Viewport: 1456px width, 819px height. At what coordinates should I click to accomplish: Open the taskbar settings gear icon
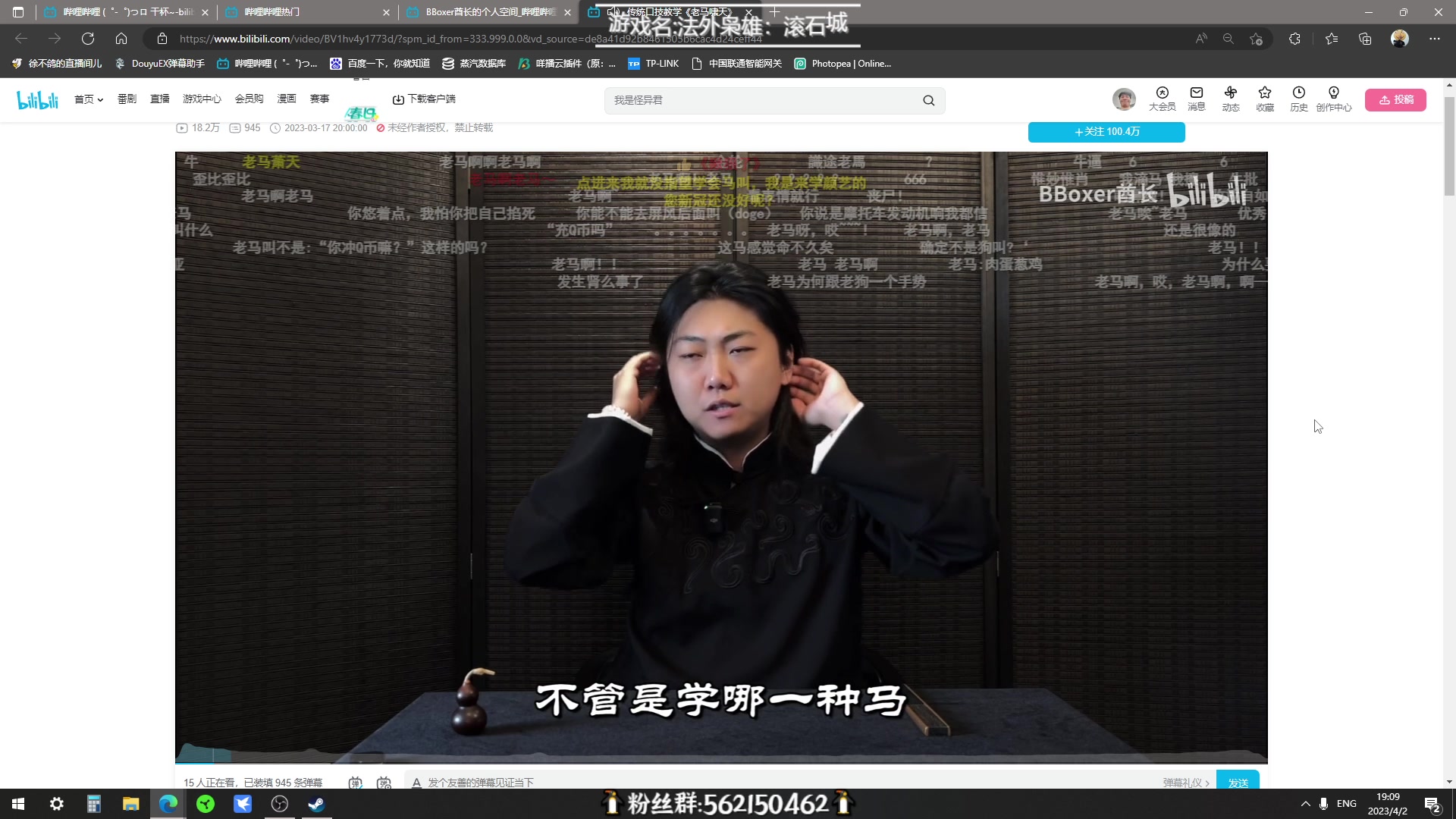click(56, 804)
